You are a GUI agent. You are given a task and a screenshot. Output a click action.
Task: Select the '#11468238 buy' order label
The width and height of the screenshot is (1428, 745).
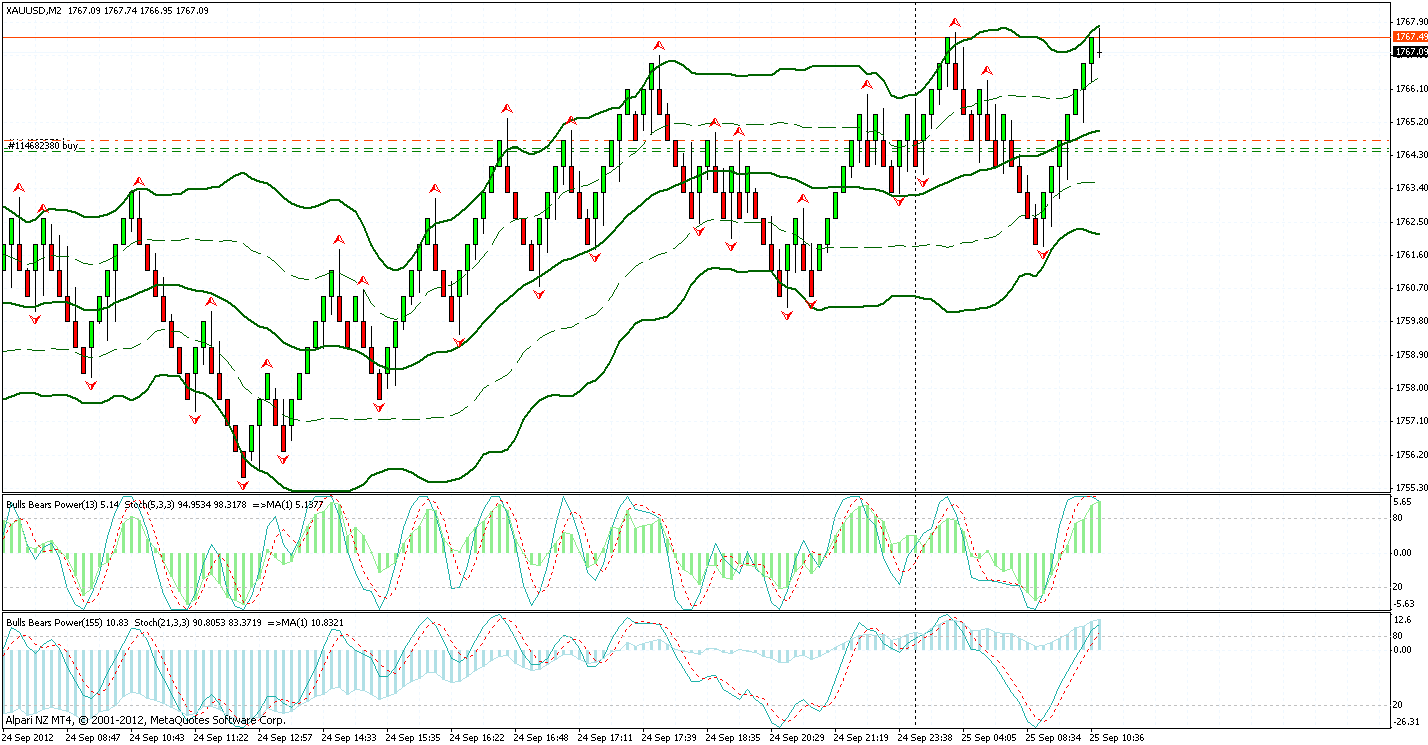pos(43,146)
